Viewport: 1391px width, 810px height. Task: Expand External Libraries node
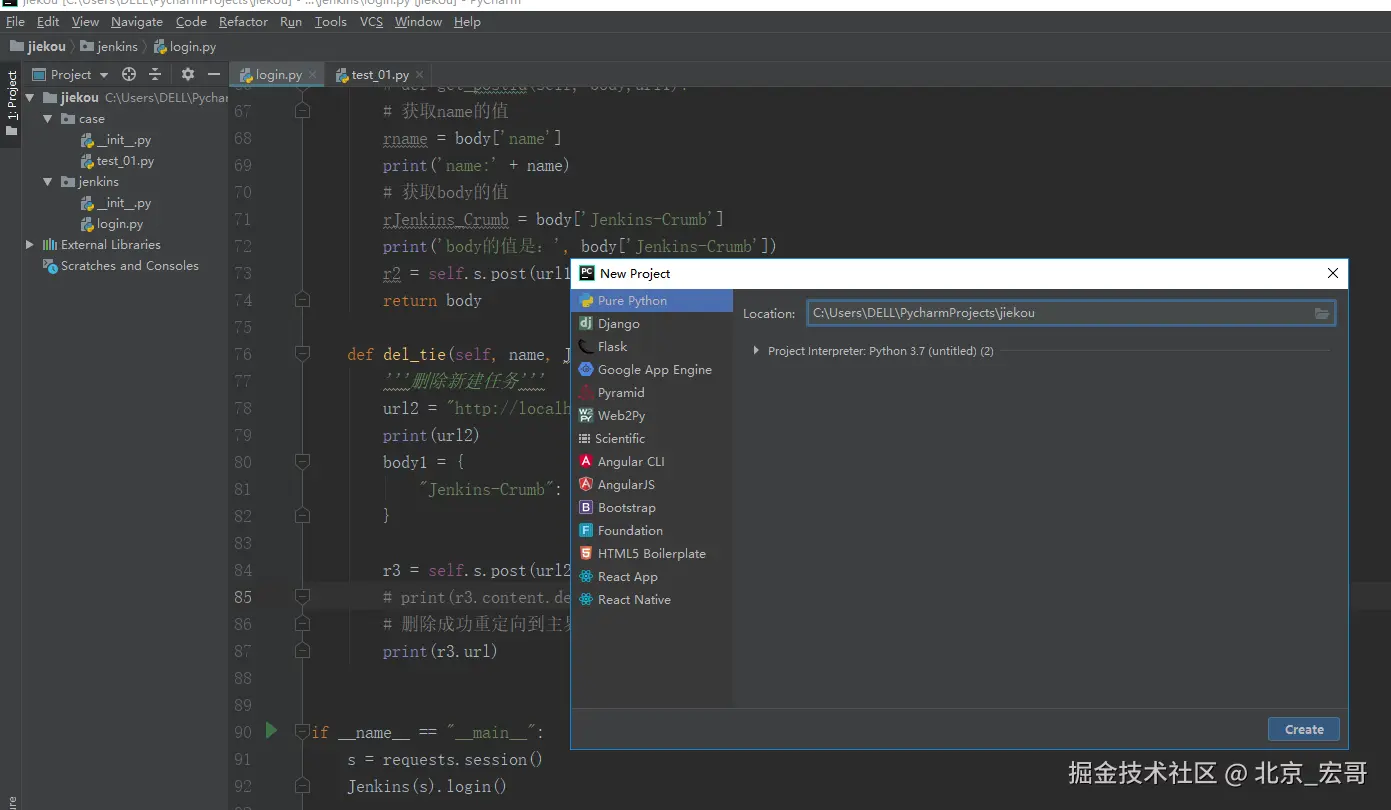[x=30, y=244]
